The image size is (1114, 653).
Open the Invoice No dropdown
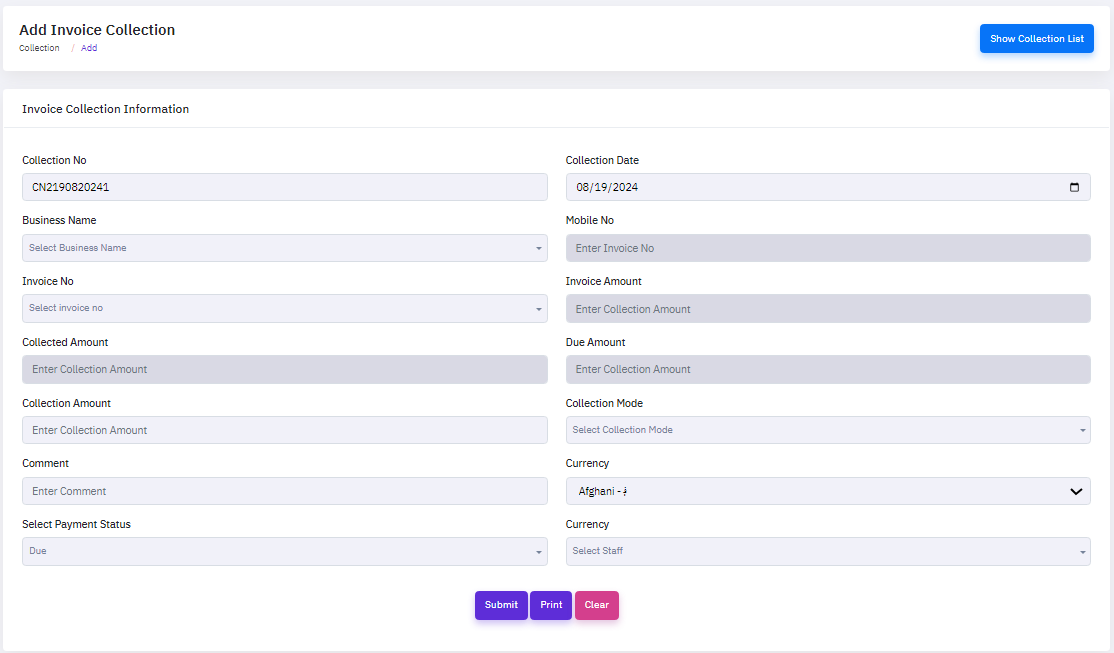click(x=284, y=308)
